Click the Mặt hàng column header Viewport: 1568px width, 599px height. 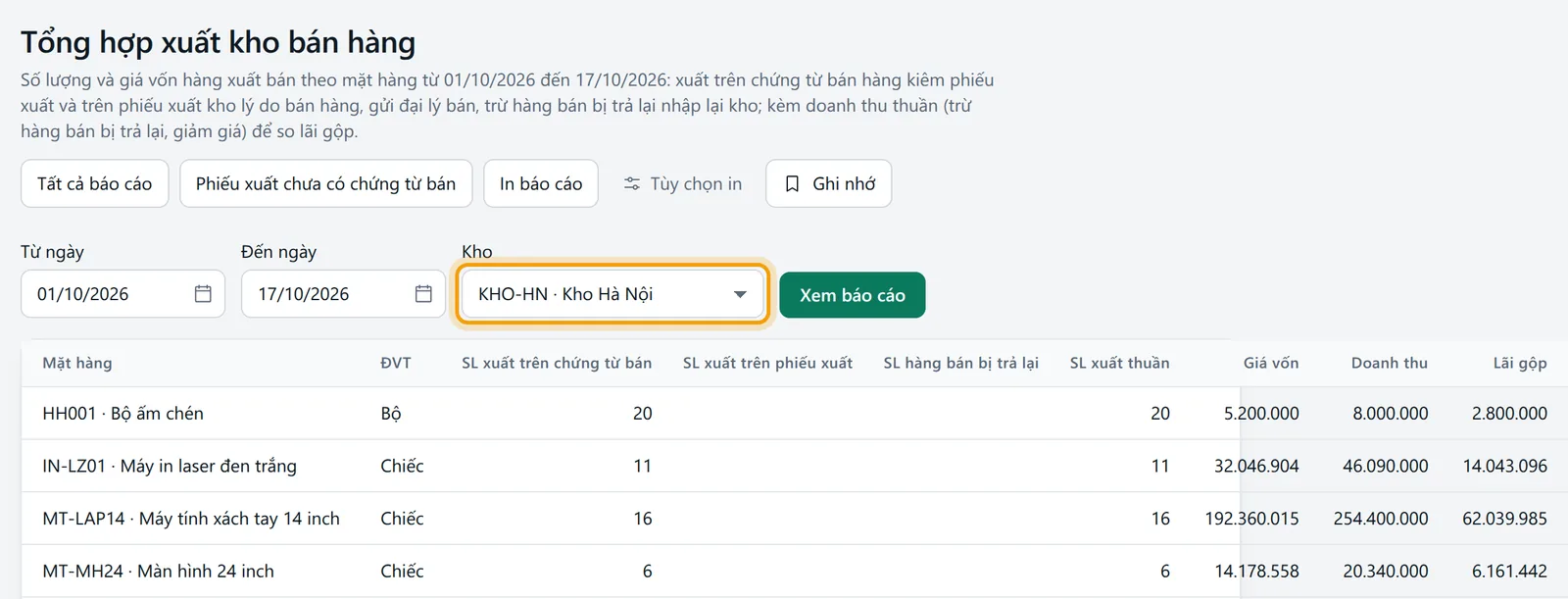[x=77, y=363]
